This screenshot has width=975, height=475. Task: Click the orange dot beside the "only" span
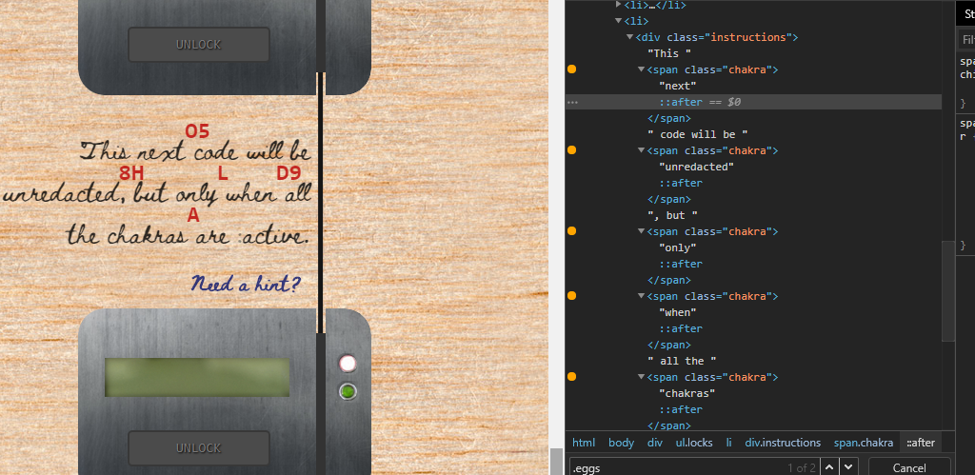click(572, 232)
